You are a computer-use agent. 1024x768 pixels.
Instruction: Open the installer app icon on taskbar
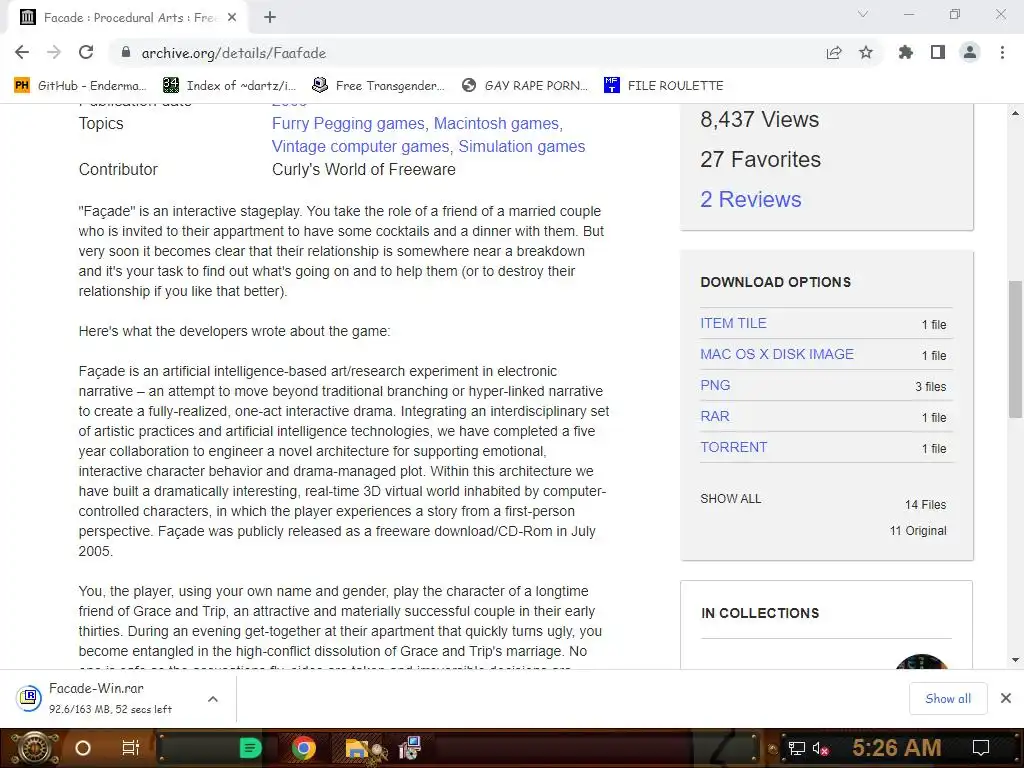coord(410,748)
